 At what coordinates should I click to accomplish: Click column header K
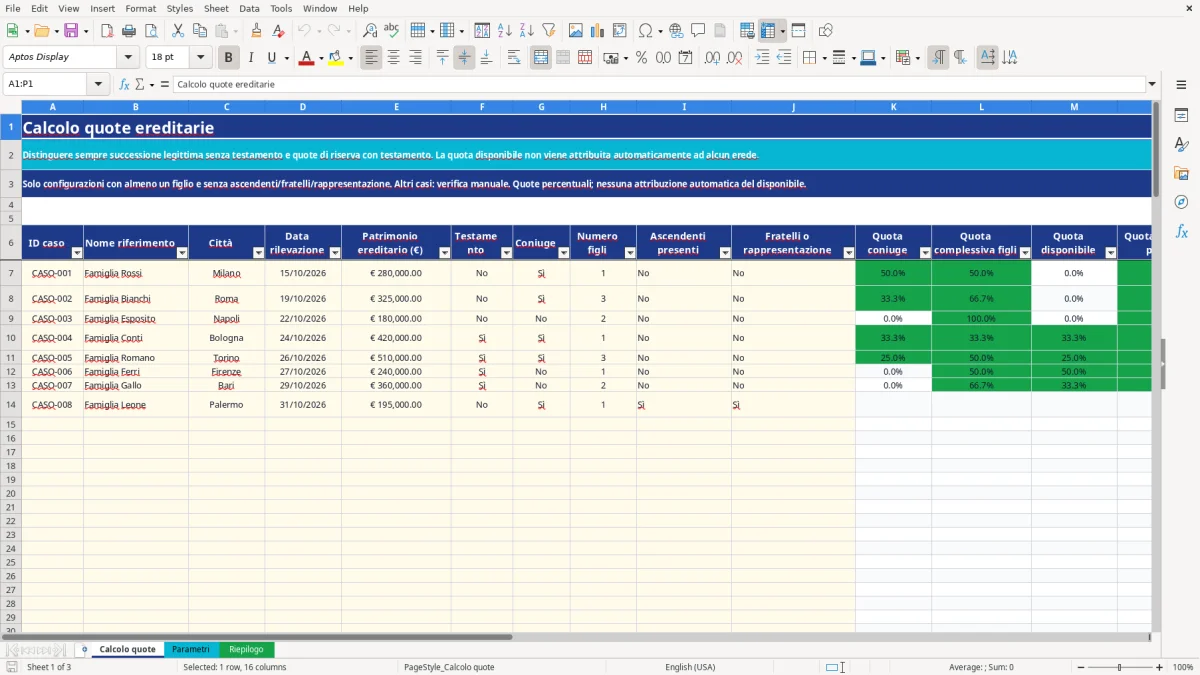(893, 106)
